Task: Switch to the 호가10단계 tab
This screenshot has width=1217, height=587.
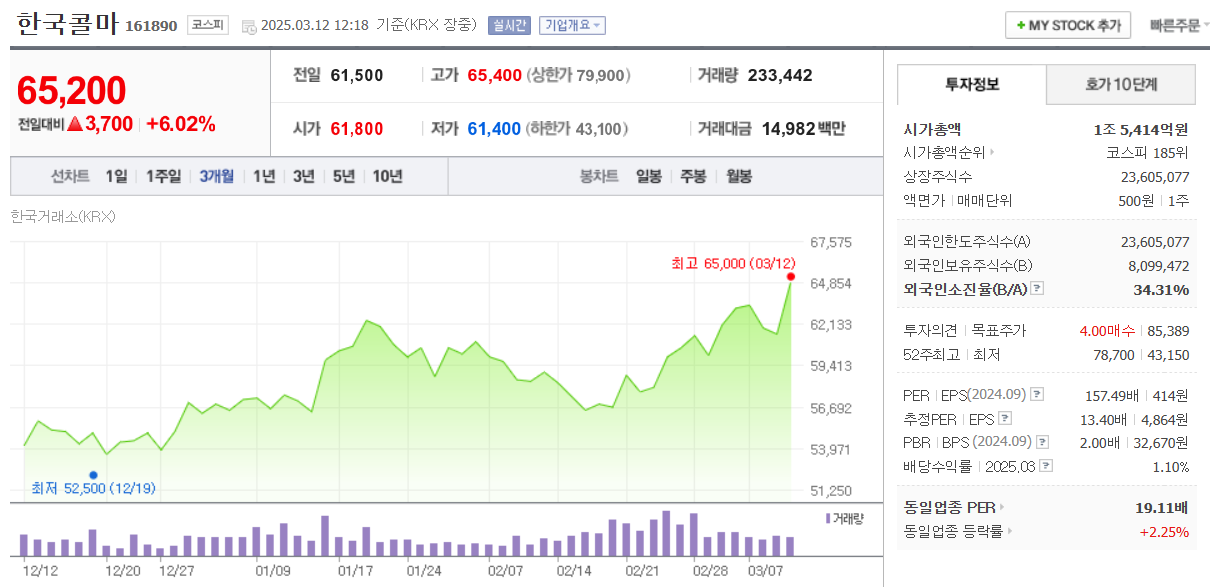Action: point(1121,84)
